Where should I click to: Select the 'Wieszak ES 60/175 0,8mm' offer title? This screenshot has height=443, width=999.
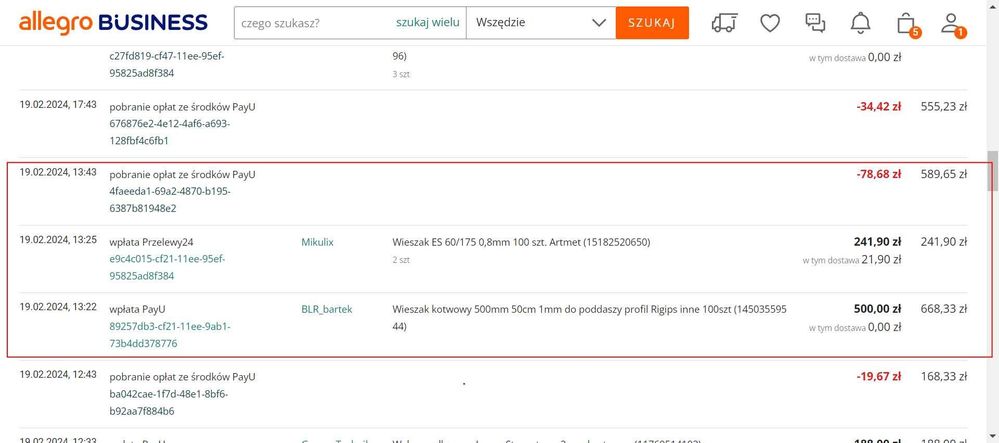coord(521,242)
